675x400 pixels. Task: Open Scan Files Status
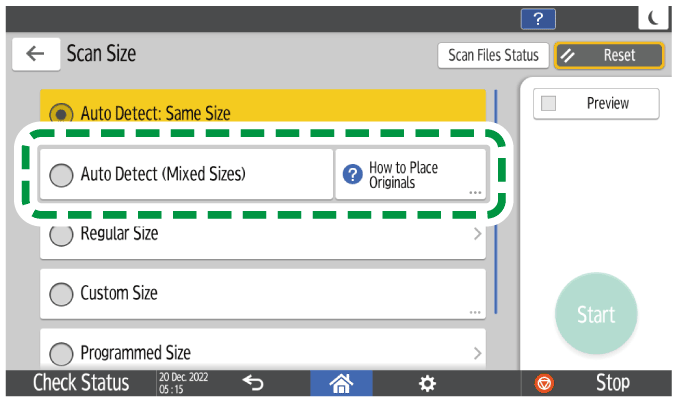tap(492, 56)
